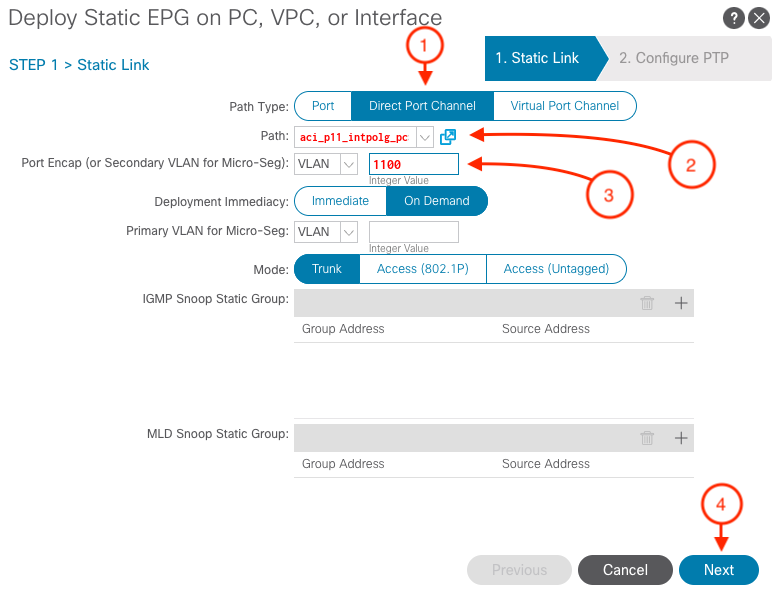Open Primary VLAN for Micro-Seg type dropdown

click(349, 232)
